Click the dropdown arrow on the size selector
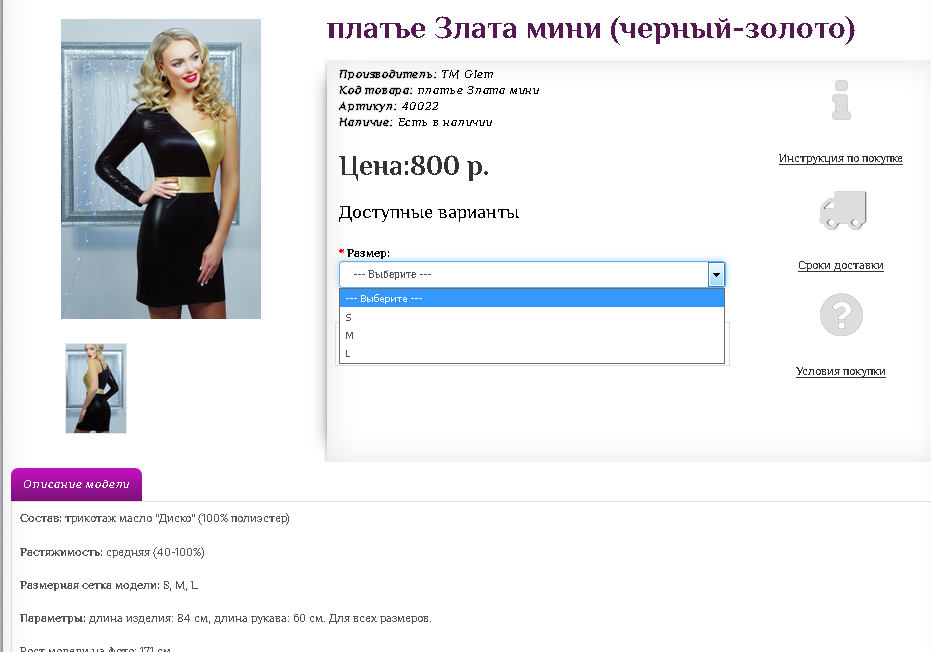This screenshot has width=931, height=652. [716, 273]
